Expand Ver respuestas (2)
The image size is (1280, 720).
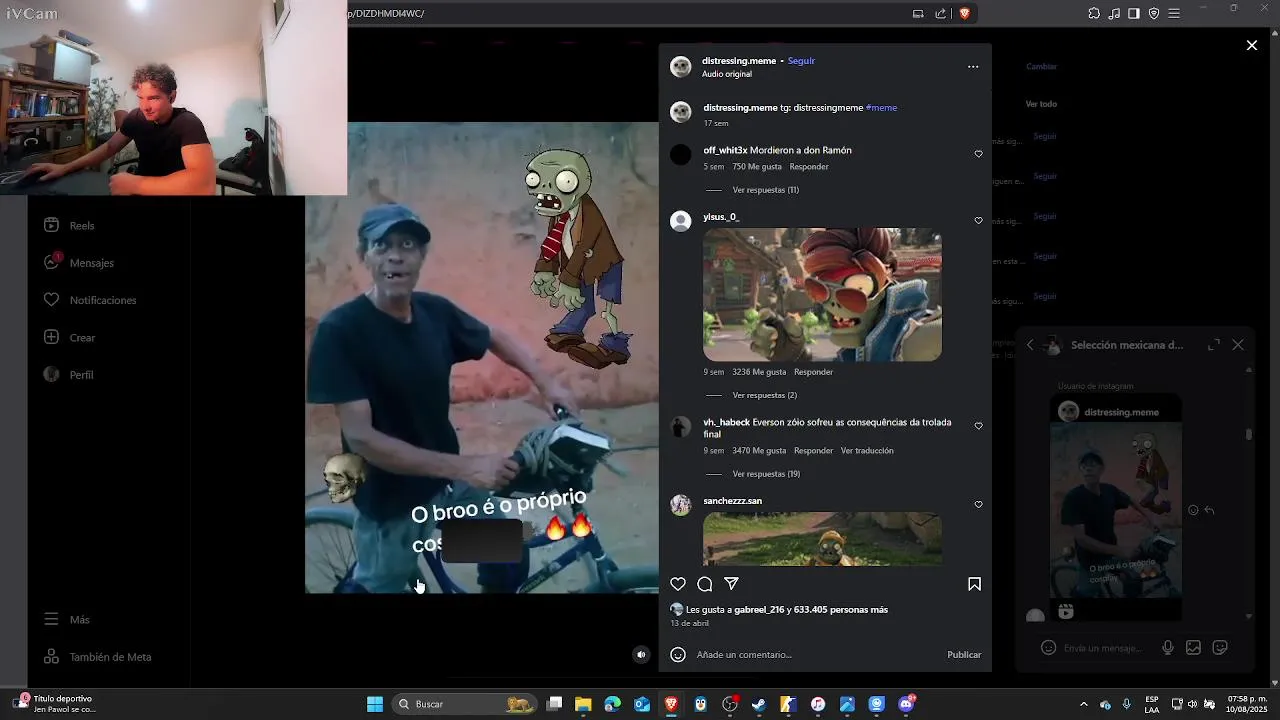click(764, 395)
